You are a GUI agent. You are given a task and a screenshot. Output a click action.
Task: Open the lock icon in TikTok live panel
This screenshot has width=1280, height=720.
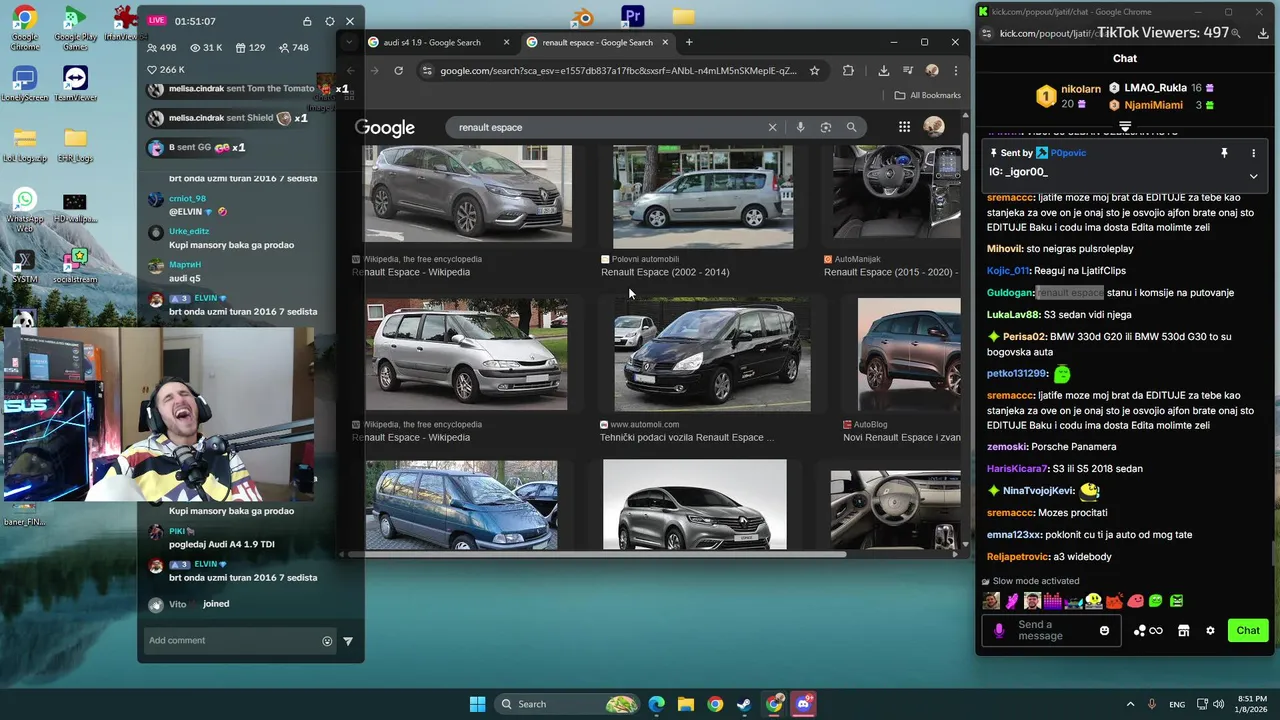click(x=307, y=21)
